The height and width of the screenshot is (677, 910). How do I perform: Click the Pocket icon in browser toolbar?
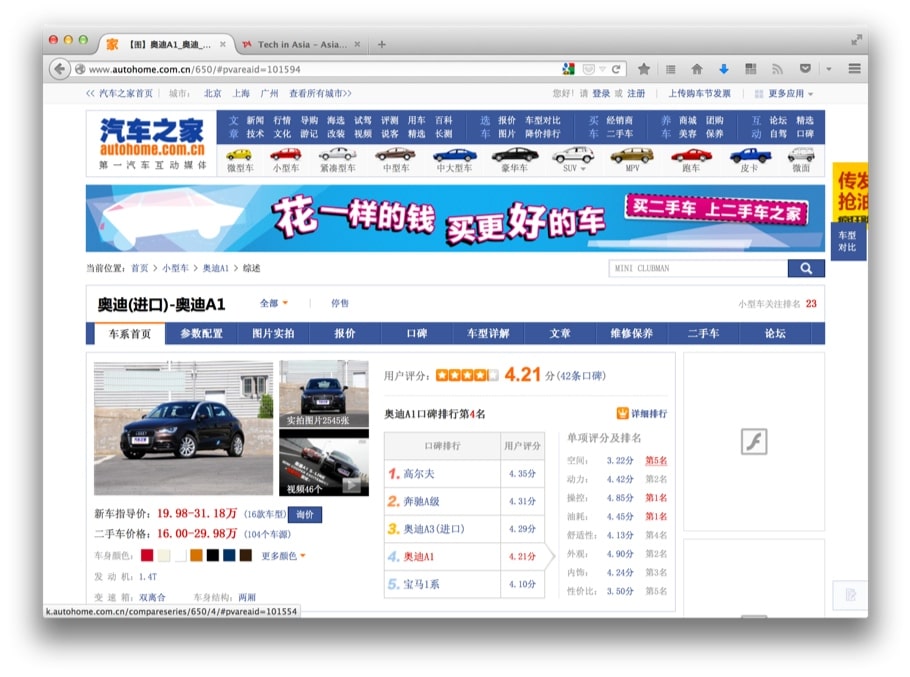click(805, 69)
